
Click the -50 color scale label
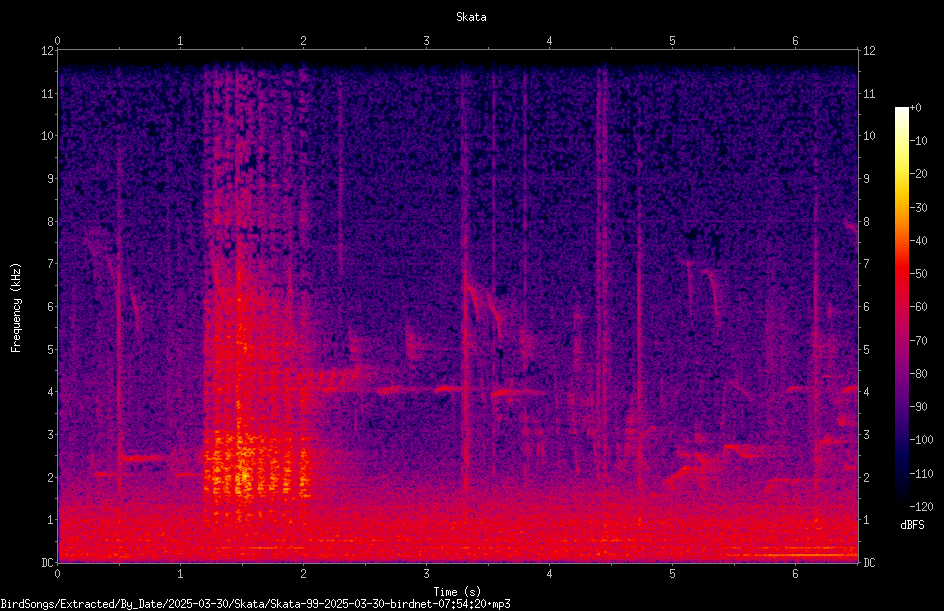pos(919,274)
